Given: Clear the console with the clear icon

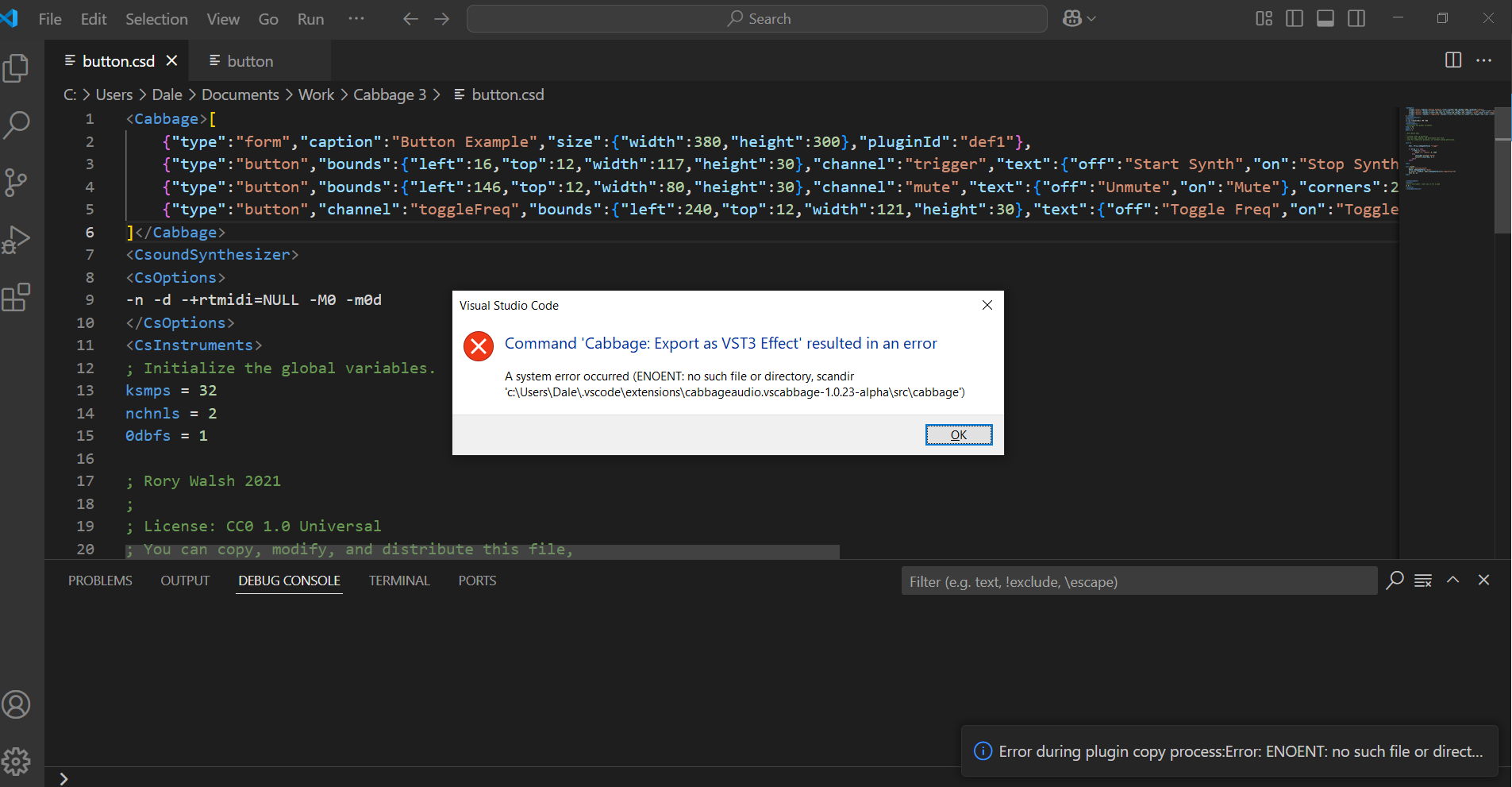Looking at the screenshot, I should 1423,581.
